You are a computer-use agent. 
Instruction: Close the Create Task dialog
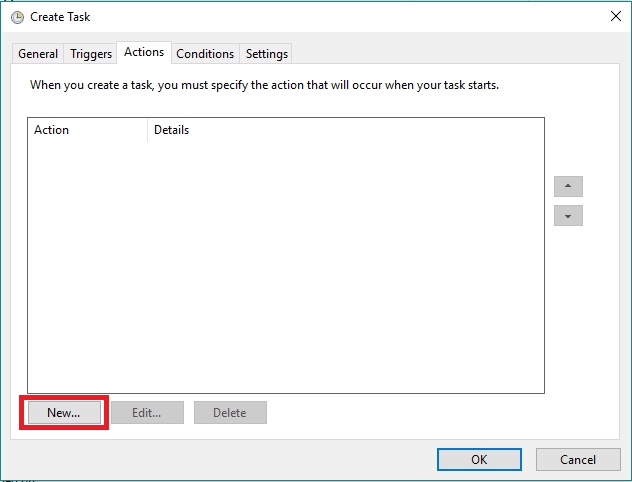point(614,17)
